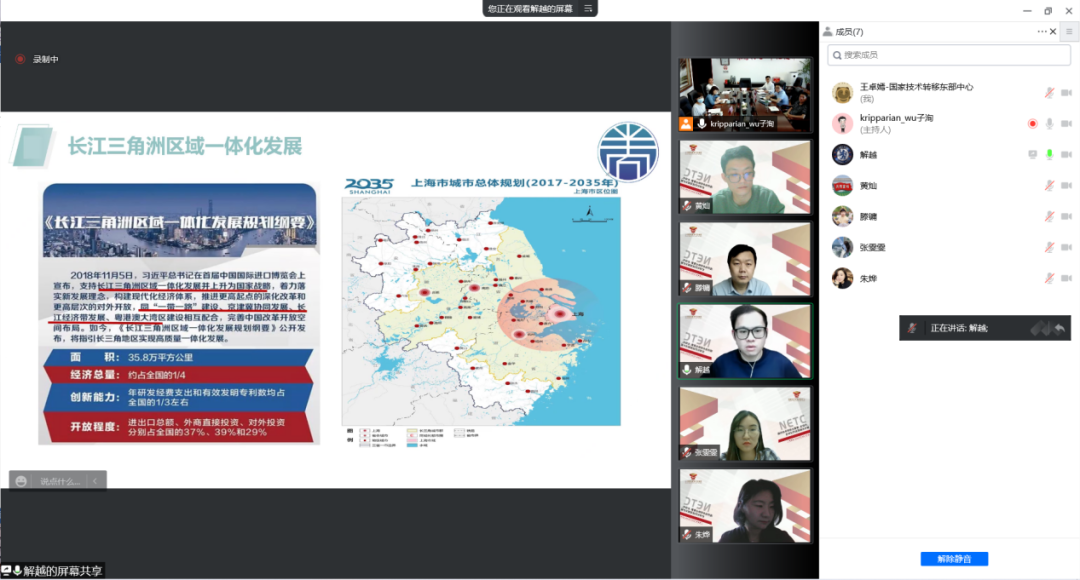Viewport: 1080px width, 580px height.
Task: Open the ... more options menu in members panel
Action: click(x=1040, y=31)
